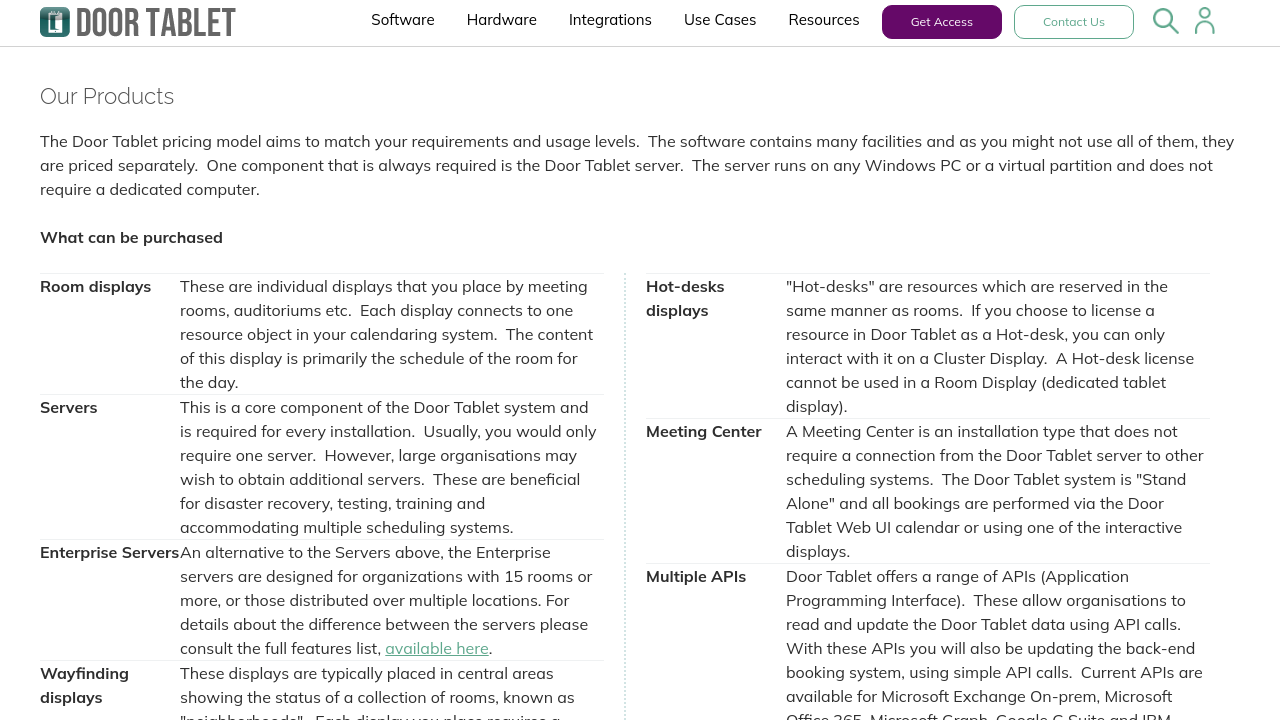Image resolution: width=1280 pixels, height=720 pixels.
Task: Click the Get Access button
Action: point(942,22)
